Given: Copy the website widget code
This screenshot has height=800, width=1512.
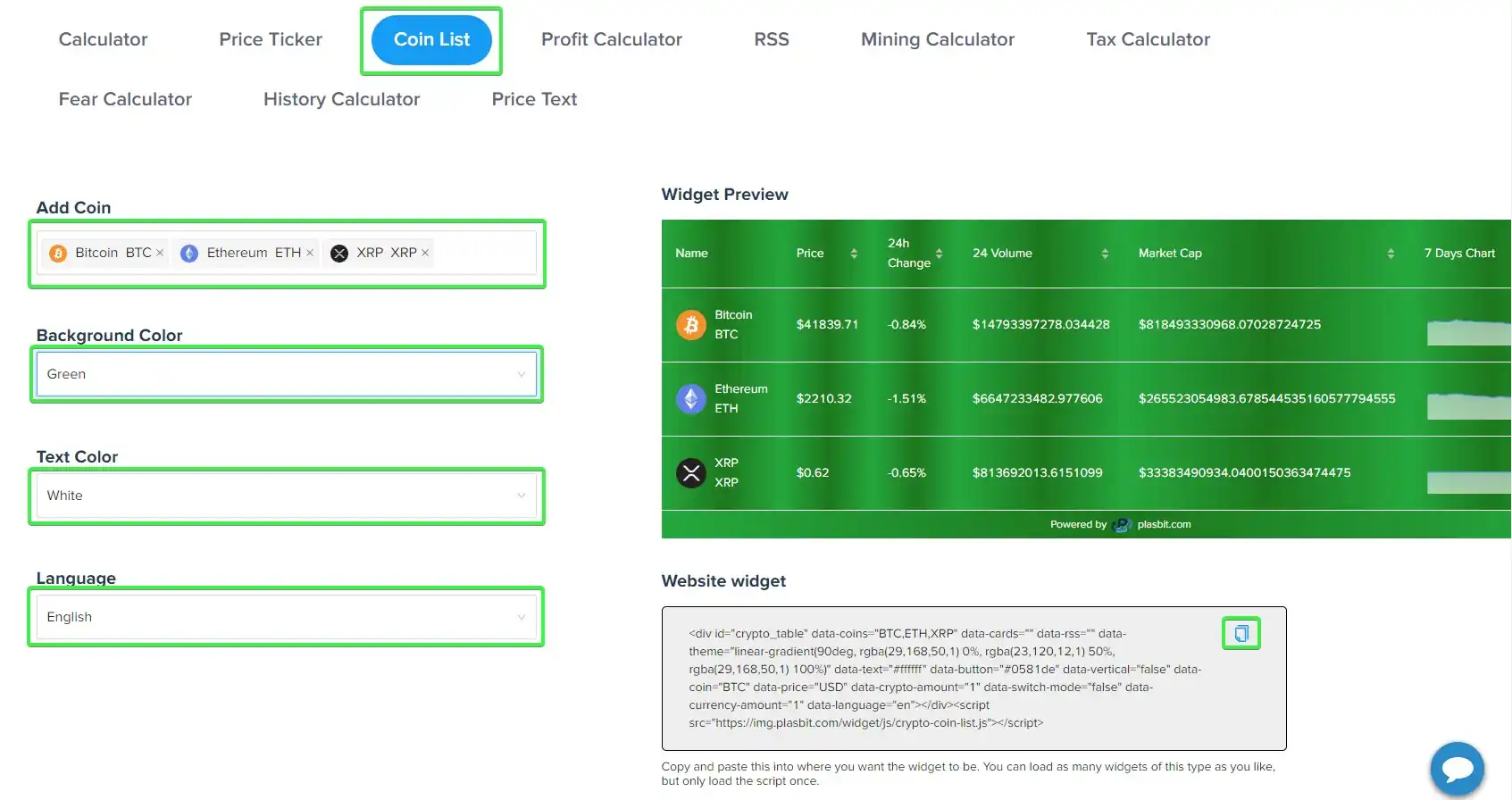Looking at the screenshot, I should [x=1241, y=634].
